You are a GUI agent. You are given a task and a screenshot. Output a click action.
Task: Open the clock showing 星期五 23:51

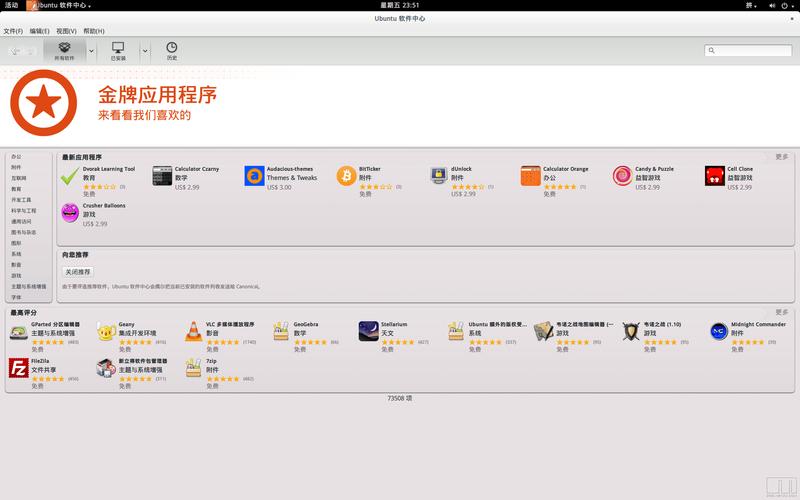(399, 5)
